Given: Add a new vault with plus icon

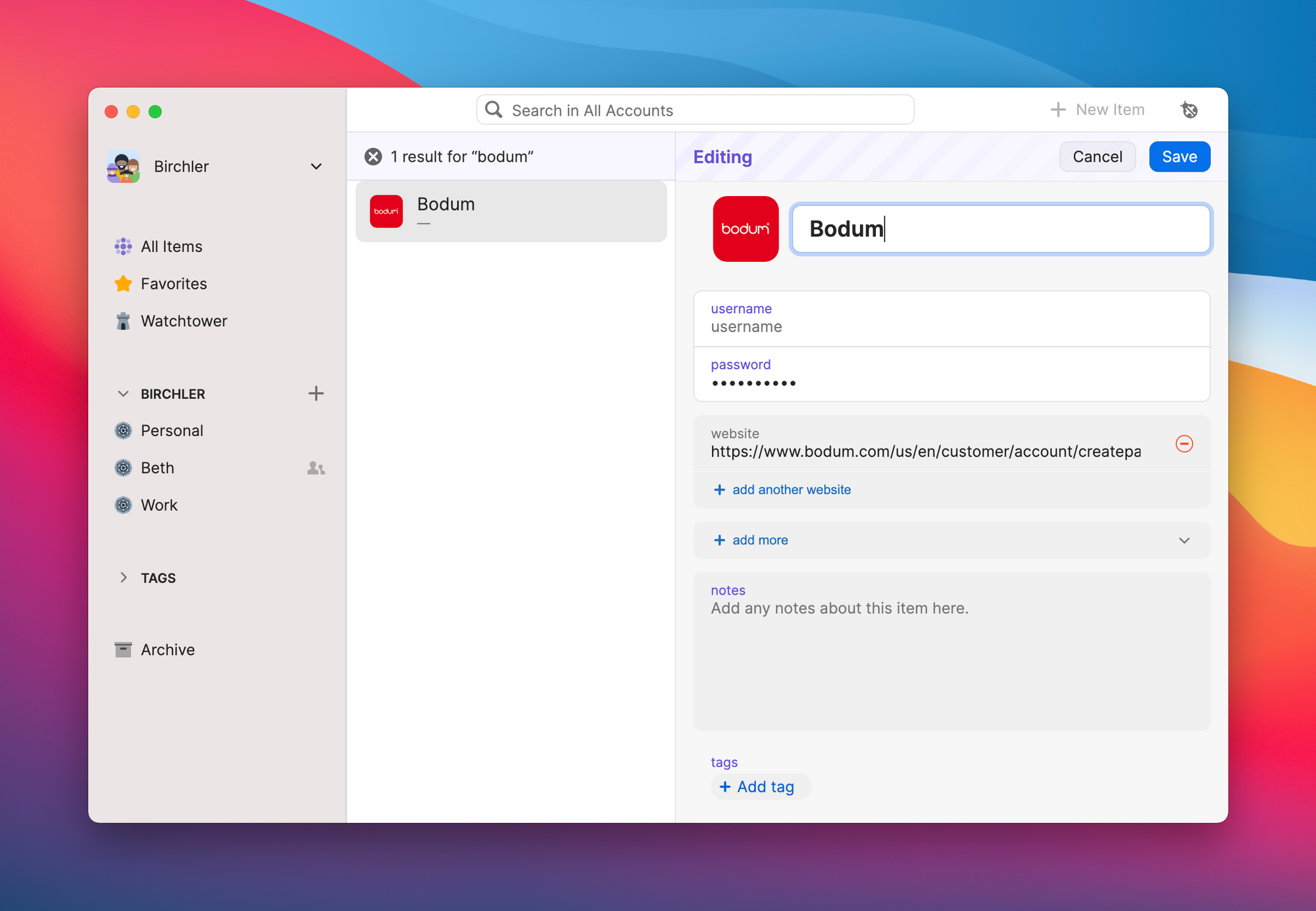Looking at the screenshot, I should (x=316, y=393).
